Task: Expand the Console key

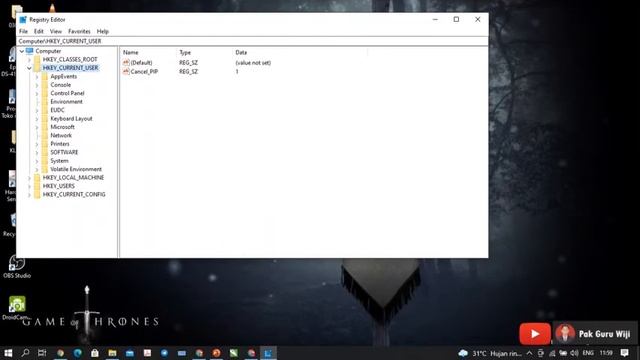Action: [x=37, y=85]
